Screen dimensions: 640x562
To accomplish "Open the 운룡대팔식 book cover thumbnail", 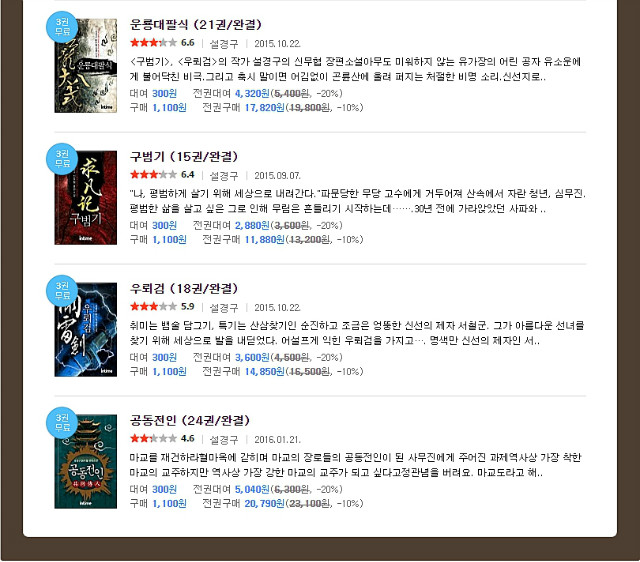I will [86, 66].
